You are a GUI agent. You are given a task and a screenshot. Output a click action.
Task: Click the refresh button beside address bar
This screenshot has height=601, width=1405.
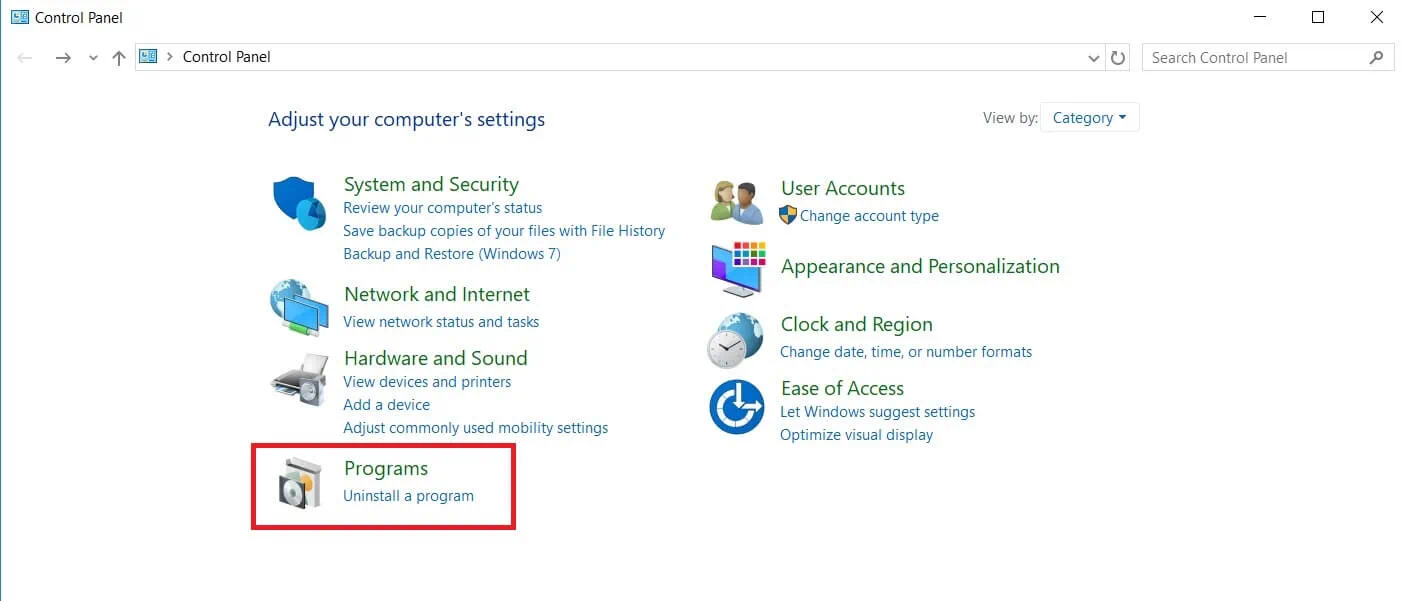pyautogui.click(x=1118, y=58)
